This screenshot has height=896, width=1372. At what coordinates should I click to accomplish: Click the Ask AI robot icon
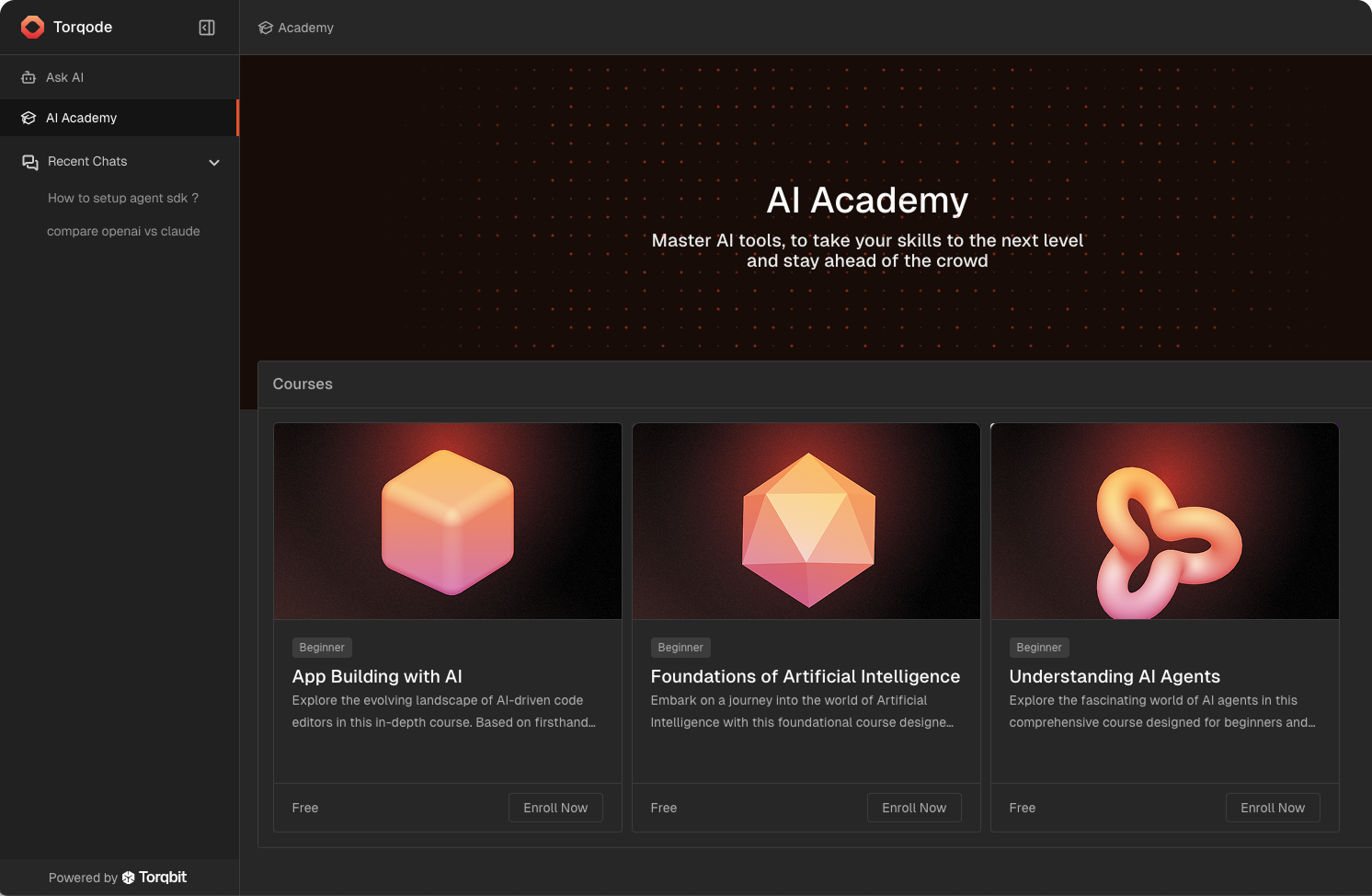(x=29, y=77)
